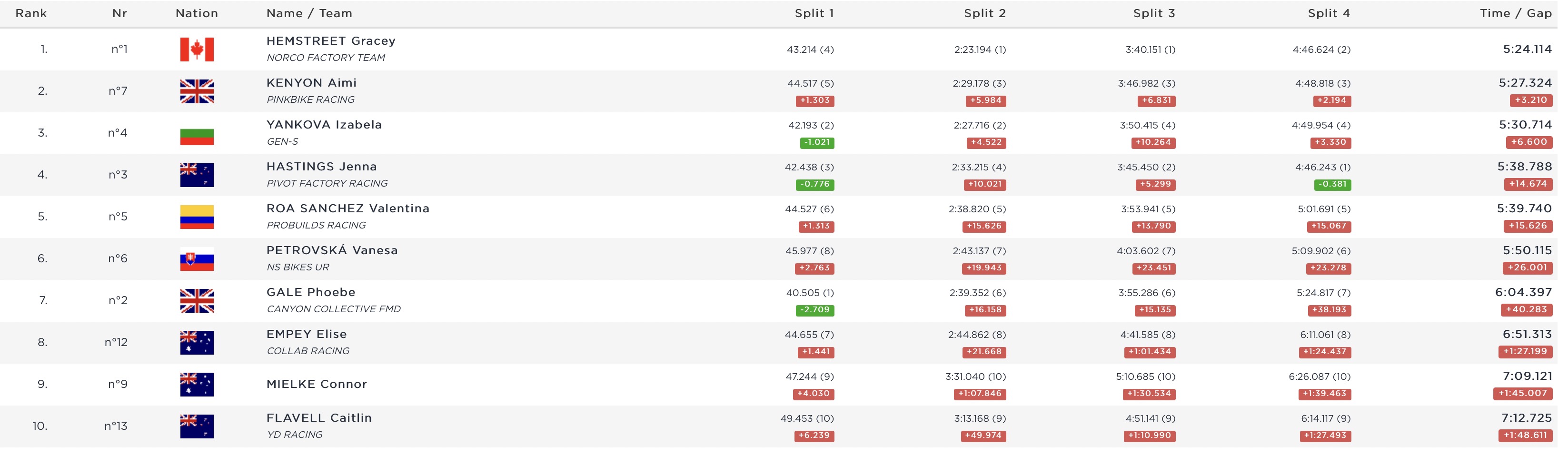This screenshot has width=1568, height=456.
Task: Click the Australia flag for Mielke Connor
Action: (197, 385)
